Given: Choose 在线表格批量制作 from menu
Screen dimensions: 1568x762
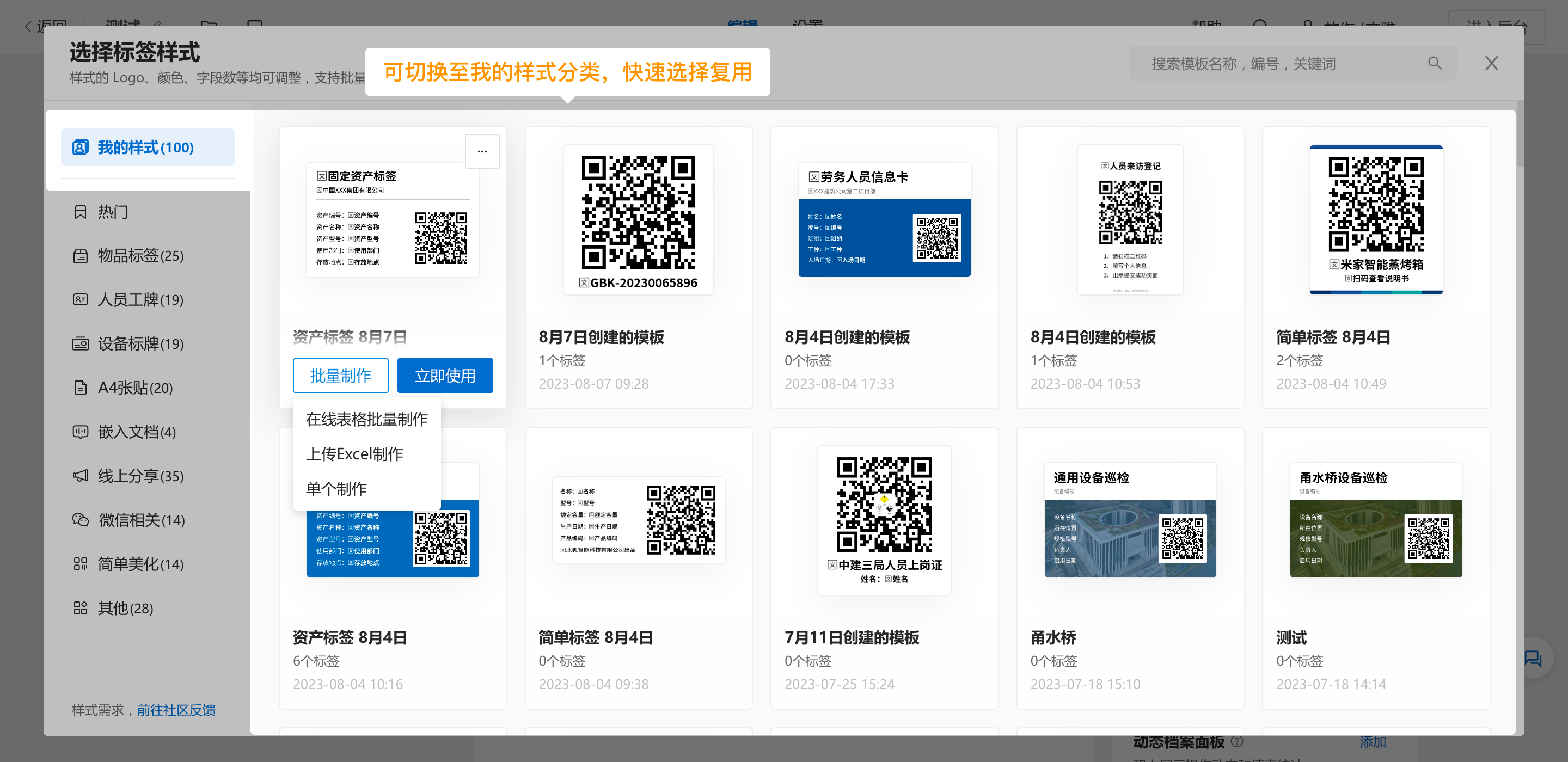Looking at the screenshot, I should [x=366, y=419].
